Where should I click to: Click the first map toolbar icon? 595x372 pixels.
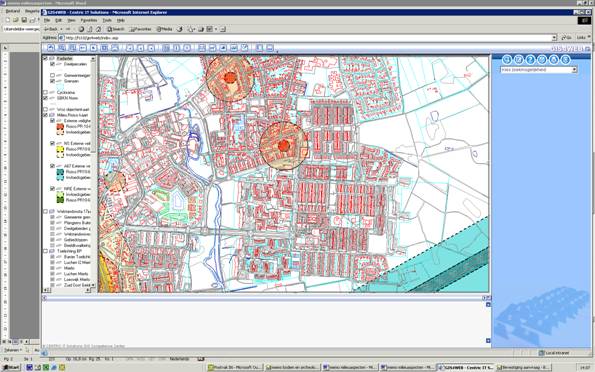point(50,48)
